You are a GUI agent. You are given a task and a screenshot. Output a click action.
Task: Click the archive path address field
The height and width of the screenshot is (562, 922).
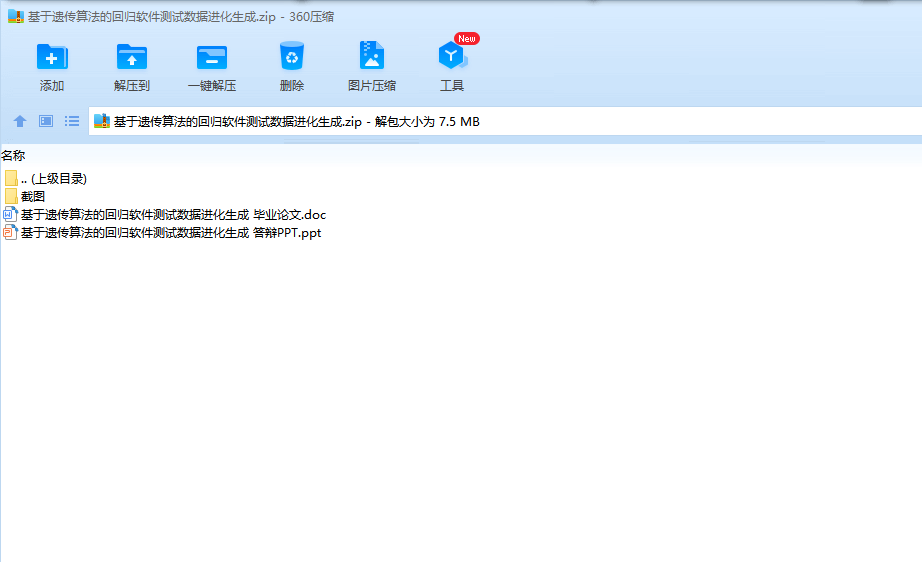coord(505,121)
